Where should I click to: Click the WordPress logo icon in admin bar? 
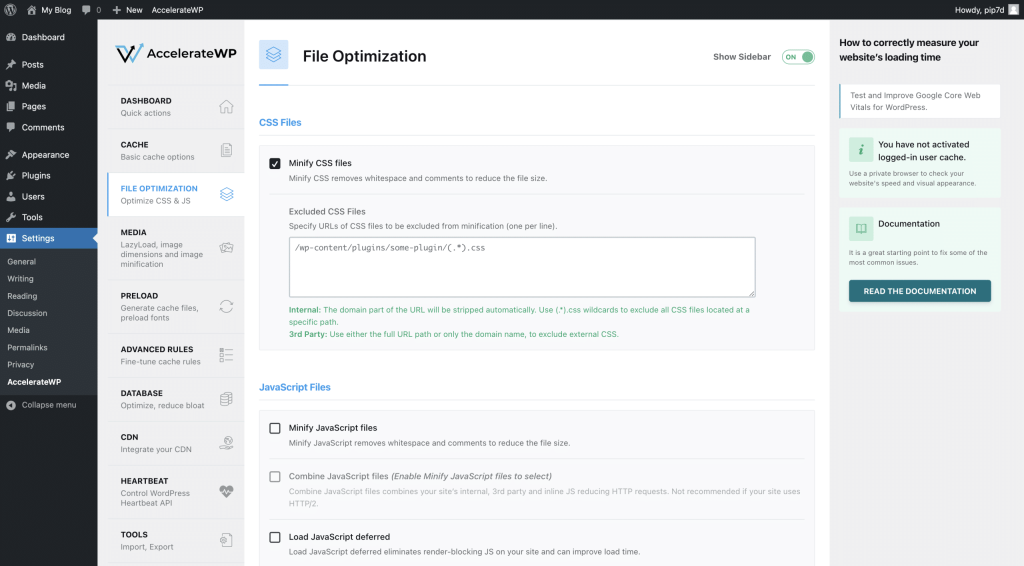point(10,10)
